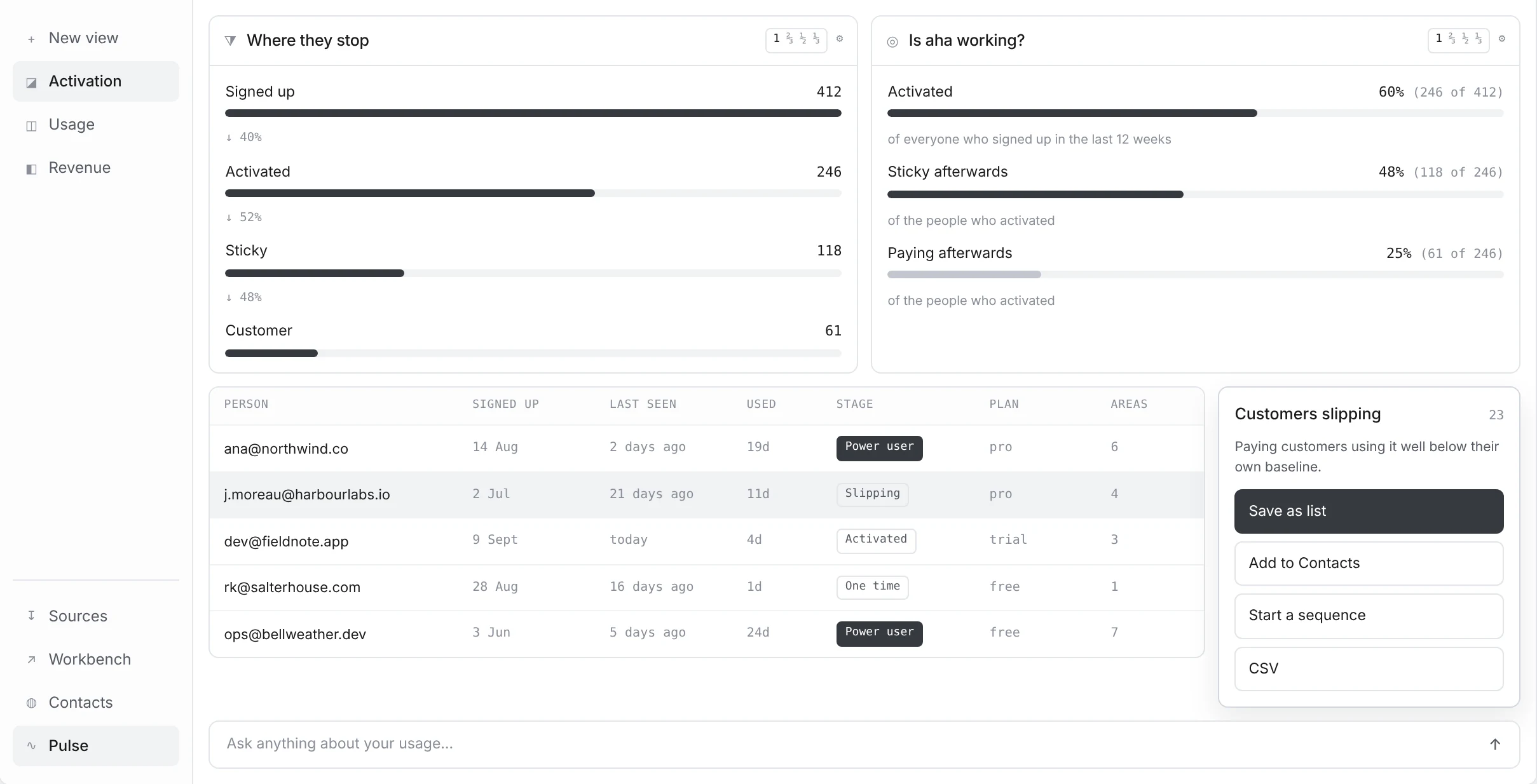Click the 48% Sticky afterwards value
1537x784 pixels.
pyautogui.click(x=1391, y=172)
